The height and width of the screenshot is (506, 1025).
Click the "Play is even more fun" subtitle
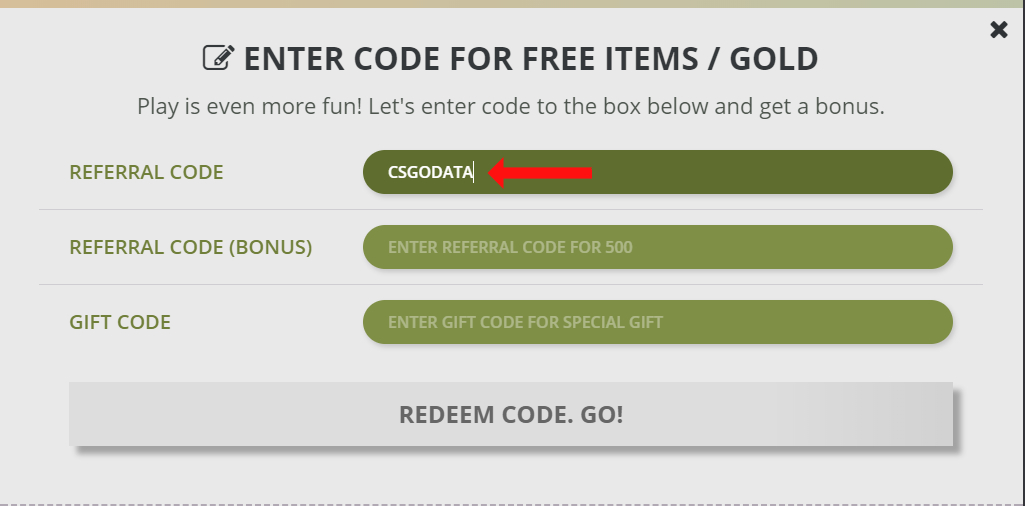click(x=510, y=106)
